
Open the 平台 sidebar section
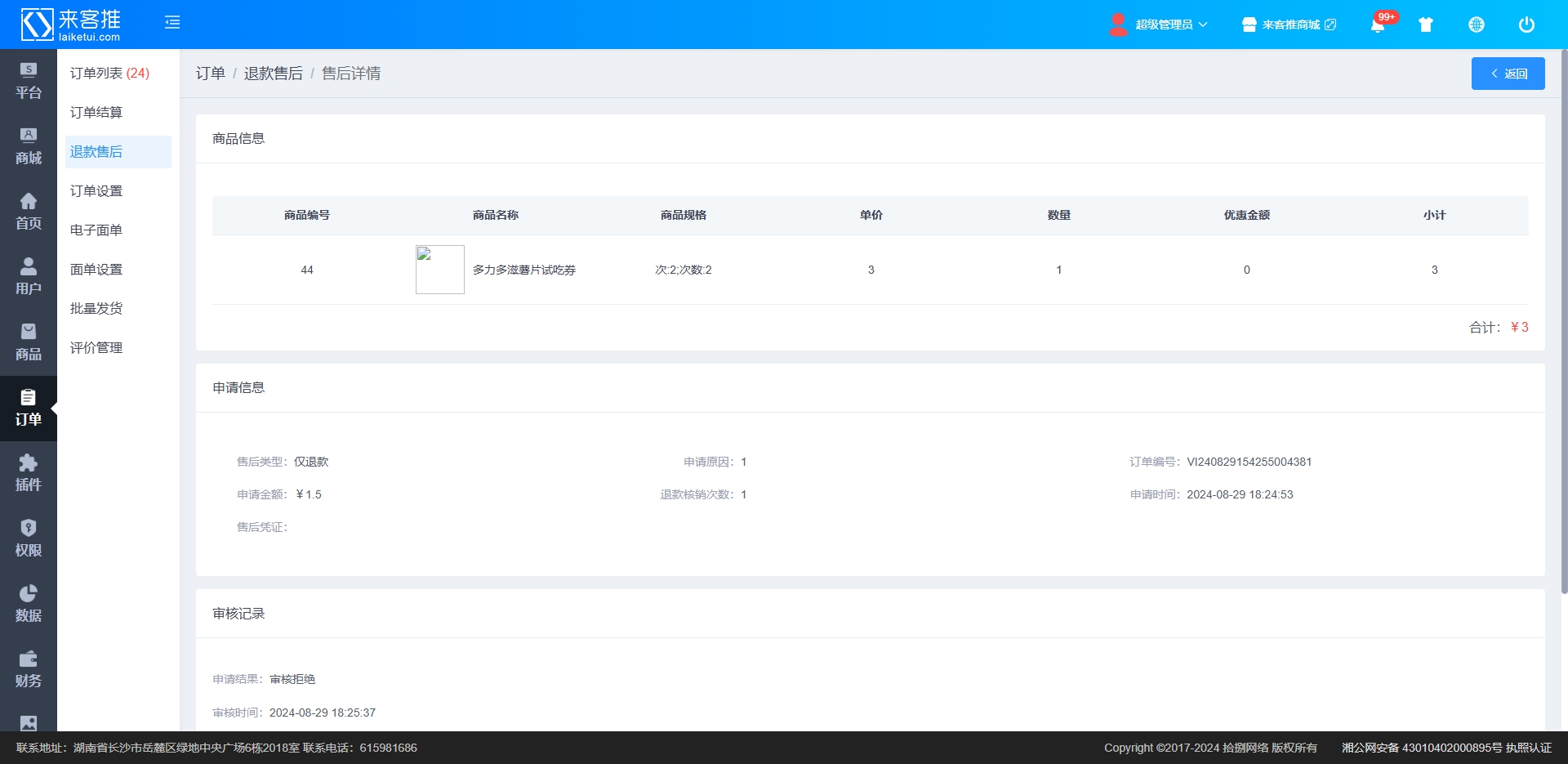point(29,81)
